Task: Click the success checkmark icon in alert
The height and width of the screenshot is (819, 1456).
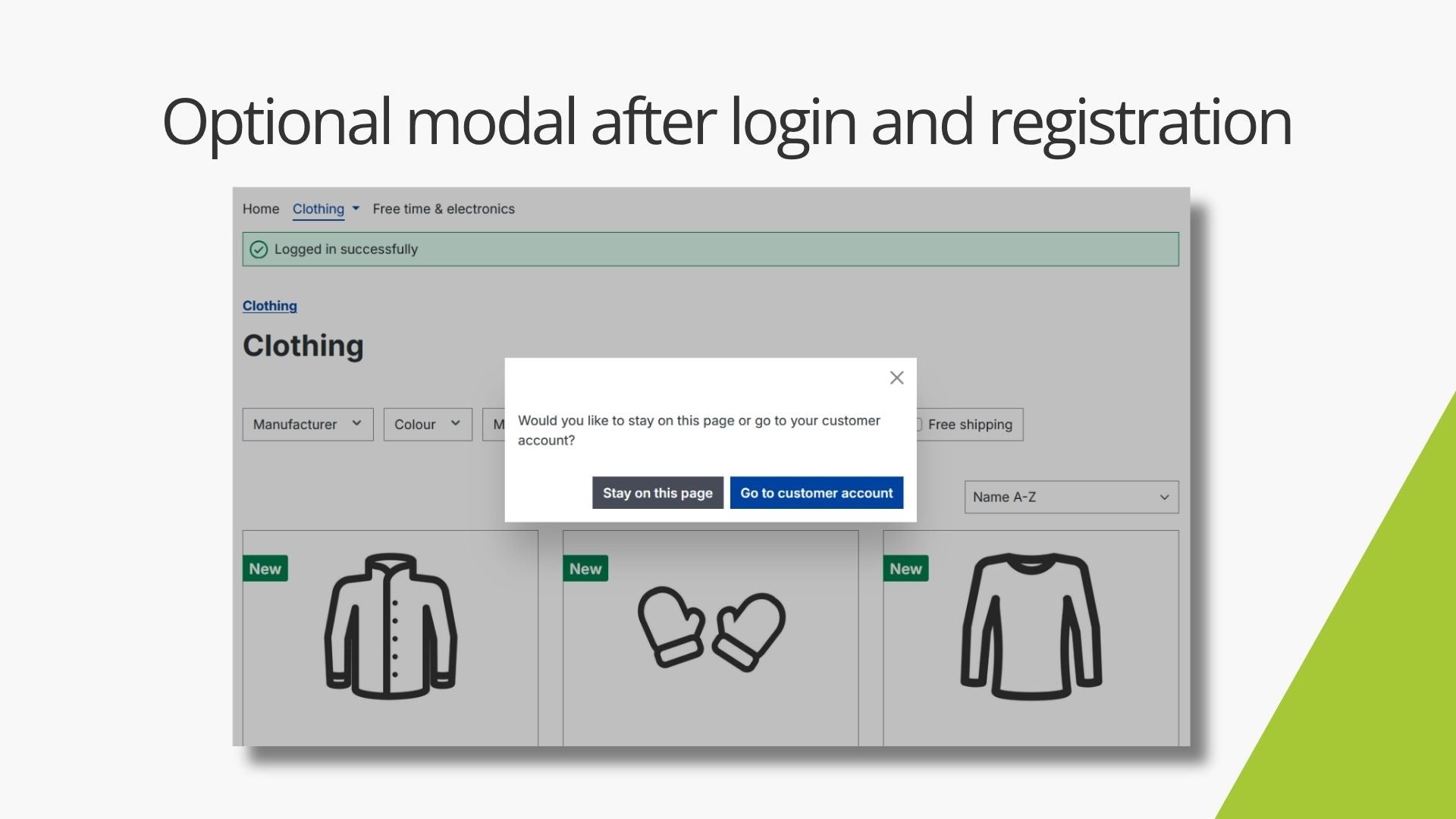Action: 259,249
